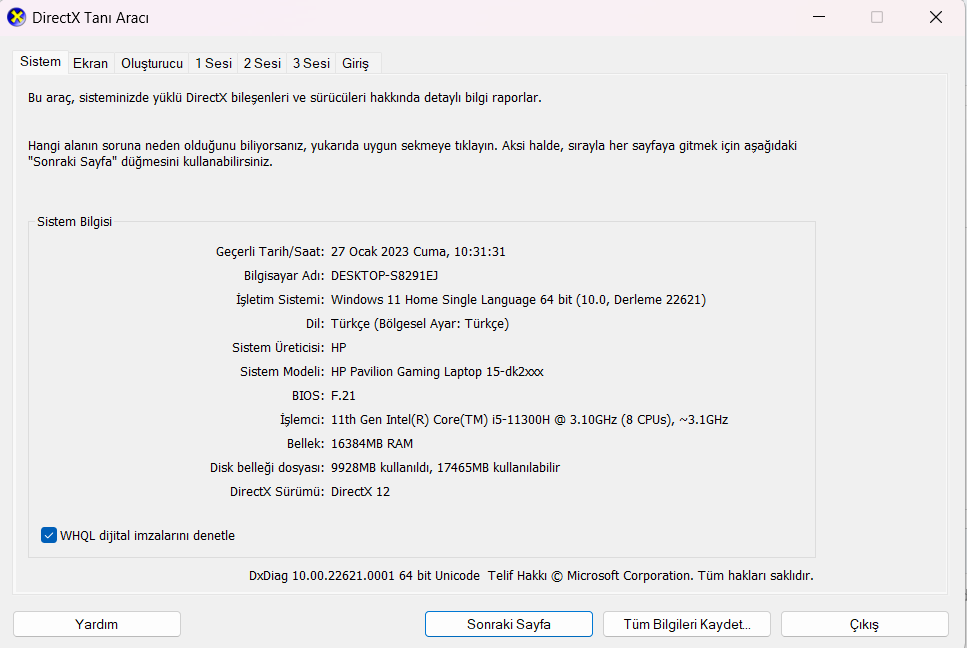The width and height of the screenshot is (967, 648).
Task: Click the İşlemci label
Action: 302,420
